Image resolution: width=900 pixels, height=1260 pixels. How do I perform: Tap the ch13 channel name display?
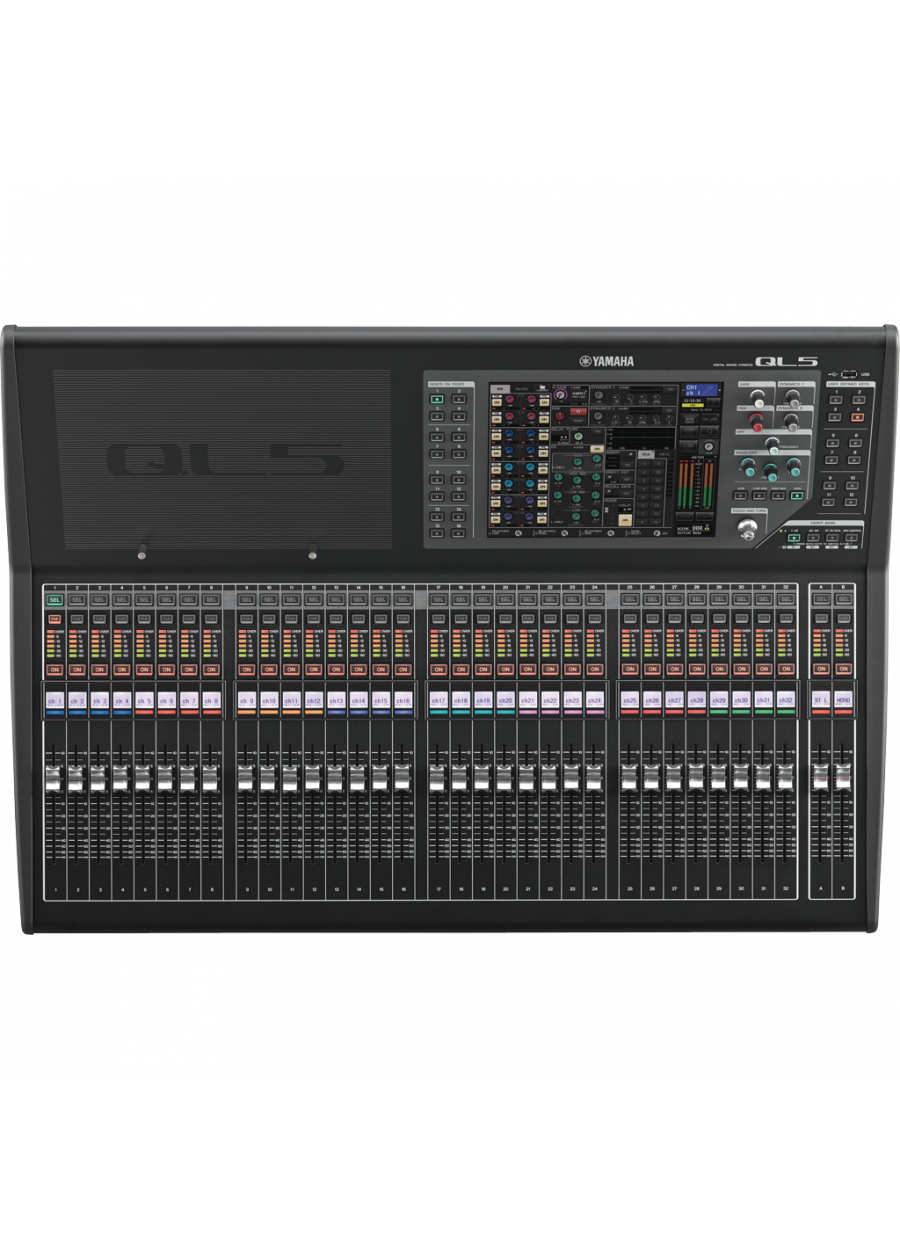(x=336, y=701)
